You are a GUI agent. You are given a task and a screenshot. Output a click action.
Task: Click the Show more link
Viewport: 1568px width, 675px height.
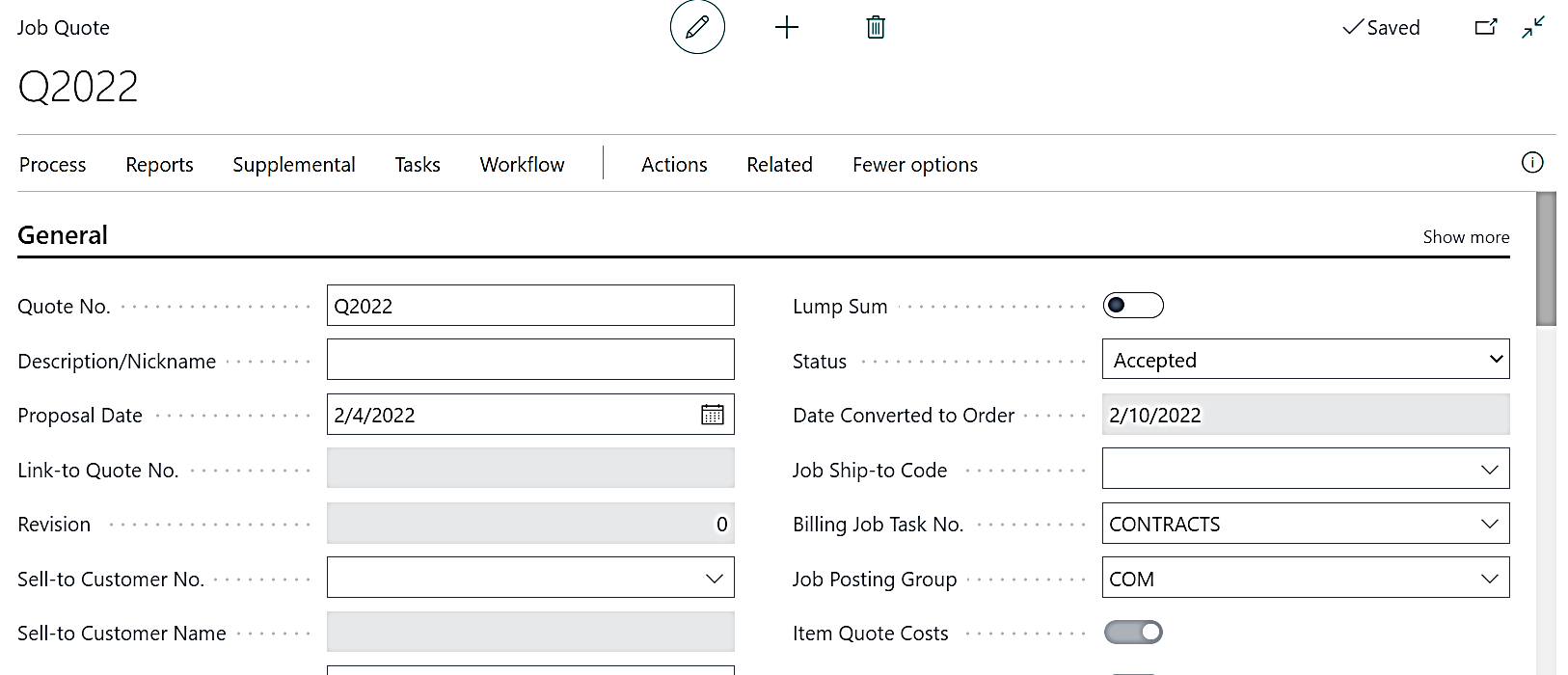pyautogui.click(x=1466, y=237)
